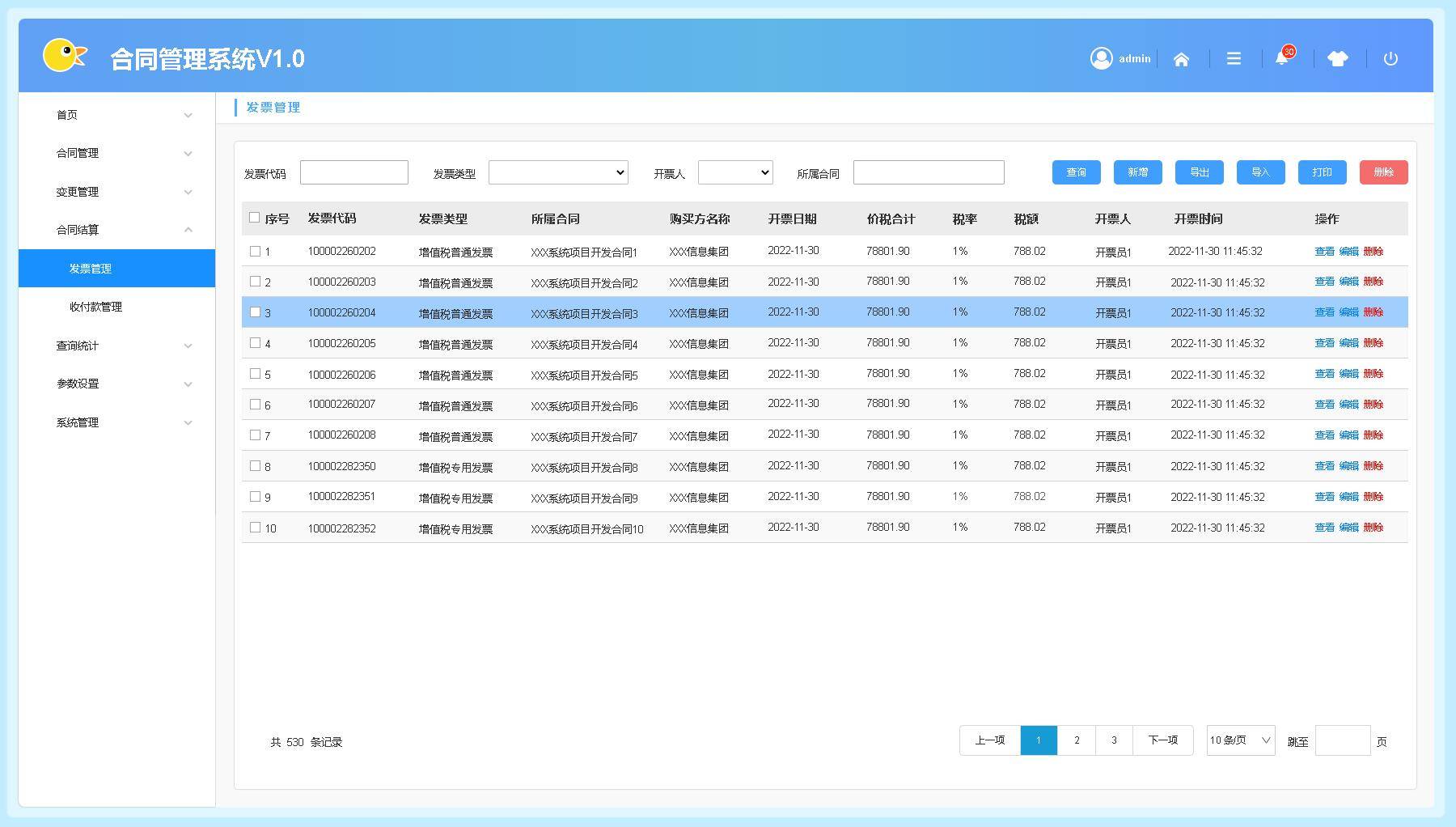Open the admin user avatar icon
1456x827 pixels.
pyautogui.click(x=1101, y=58)
